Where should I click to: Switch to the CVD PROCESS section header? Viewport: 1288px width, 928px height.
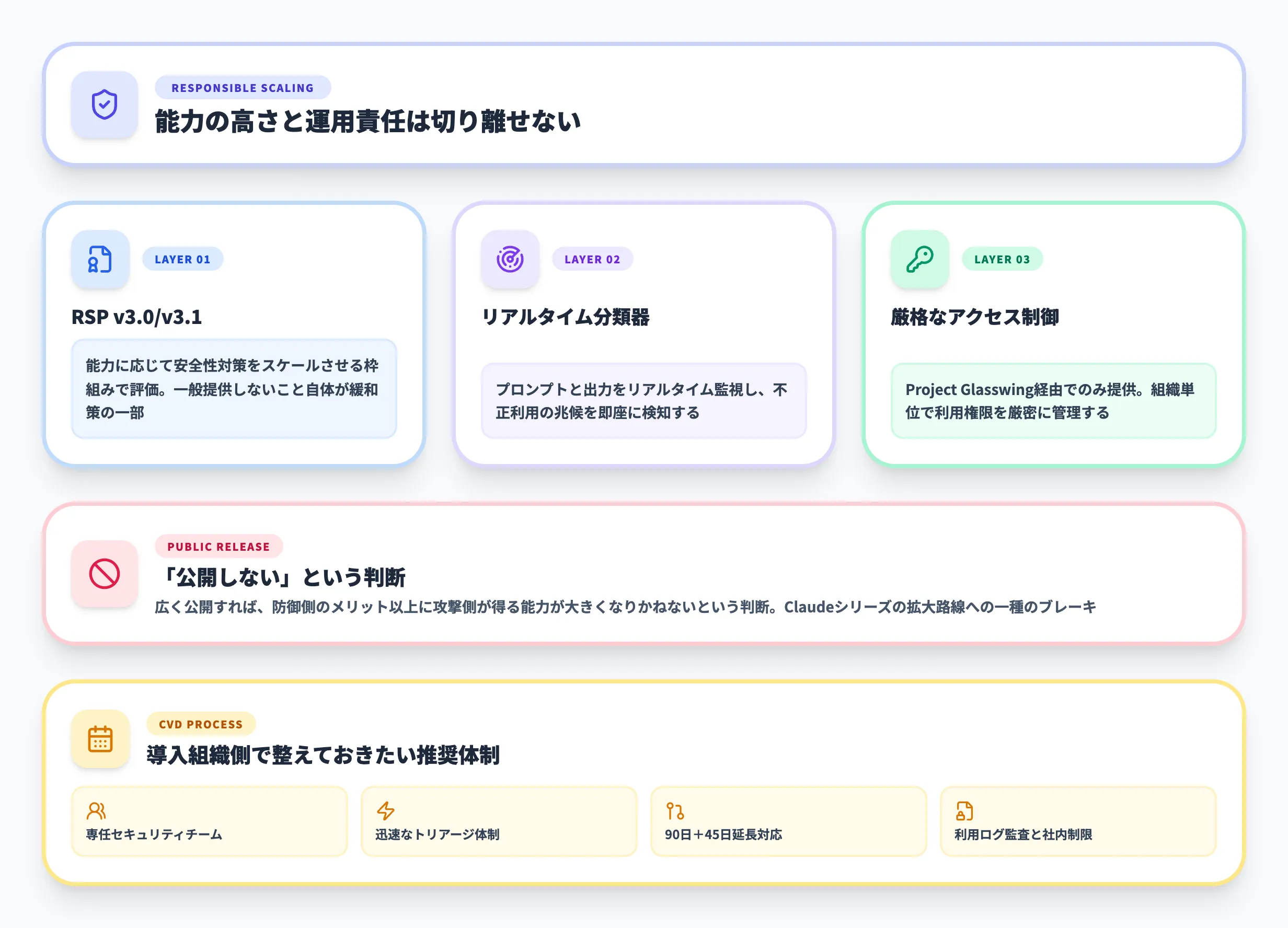[201, 724]
